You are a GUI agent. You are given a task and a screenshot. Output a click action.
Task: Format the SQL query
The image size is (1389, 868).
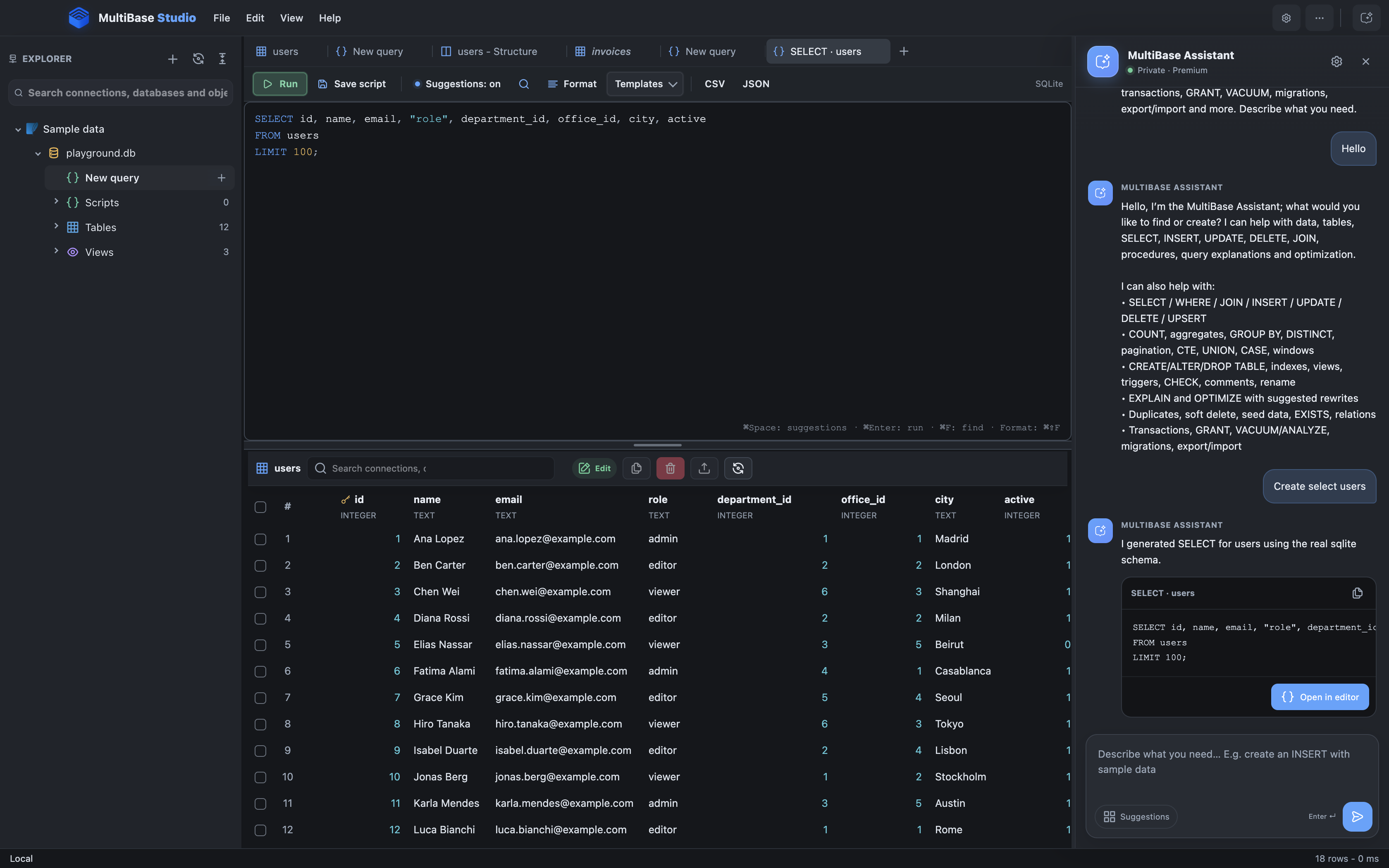(x=572, y=84)
